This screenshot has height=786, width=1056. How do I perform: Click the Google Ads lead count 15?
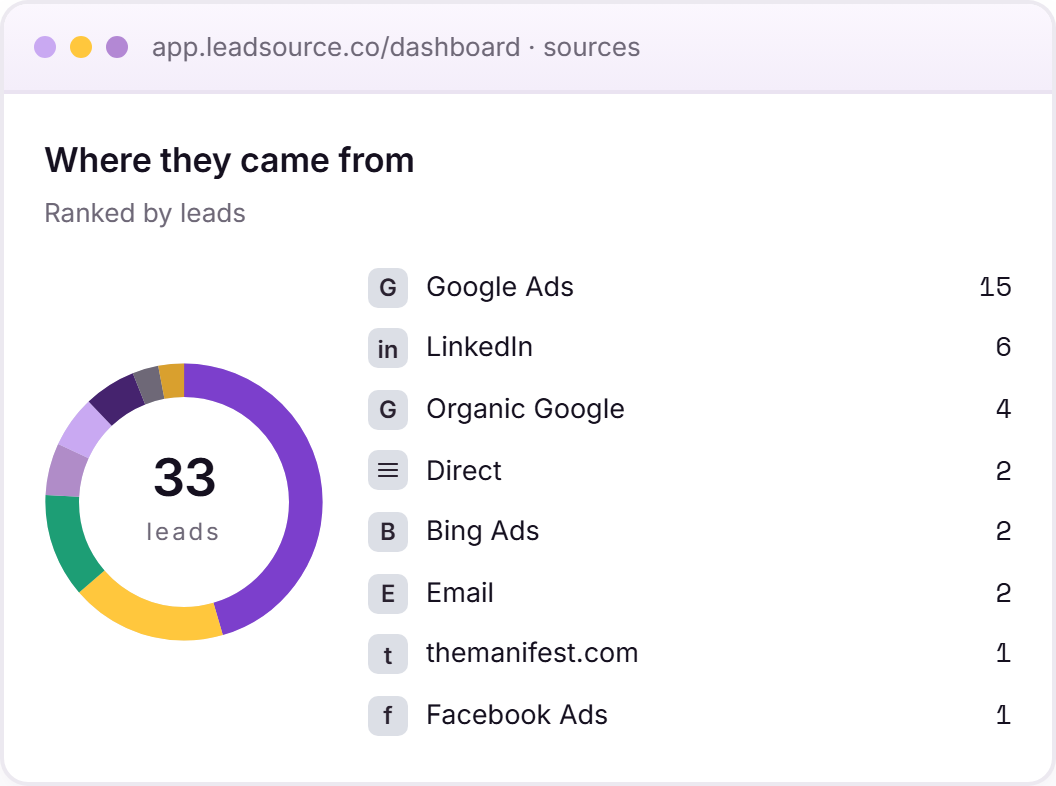point(995,287)
